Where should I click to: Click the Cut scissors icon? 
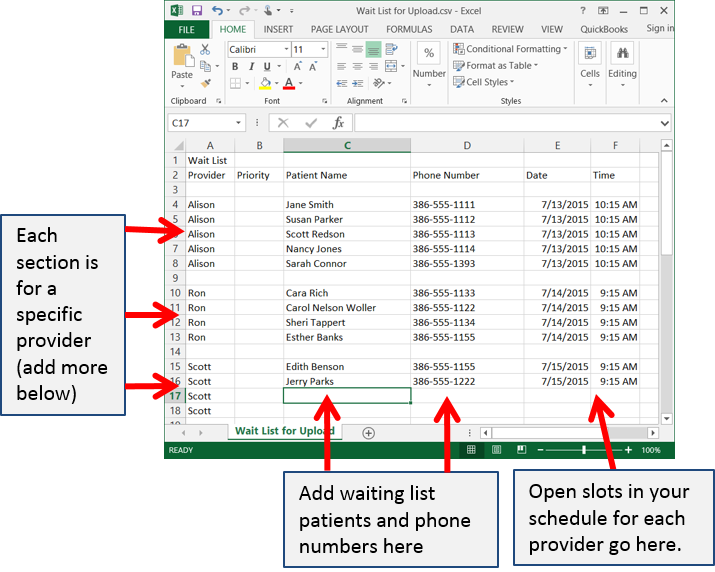click(205, 49)
